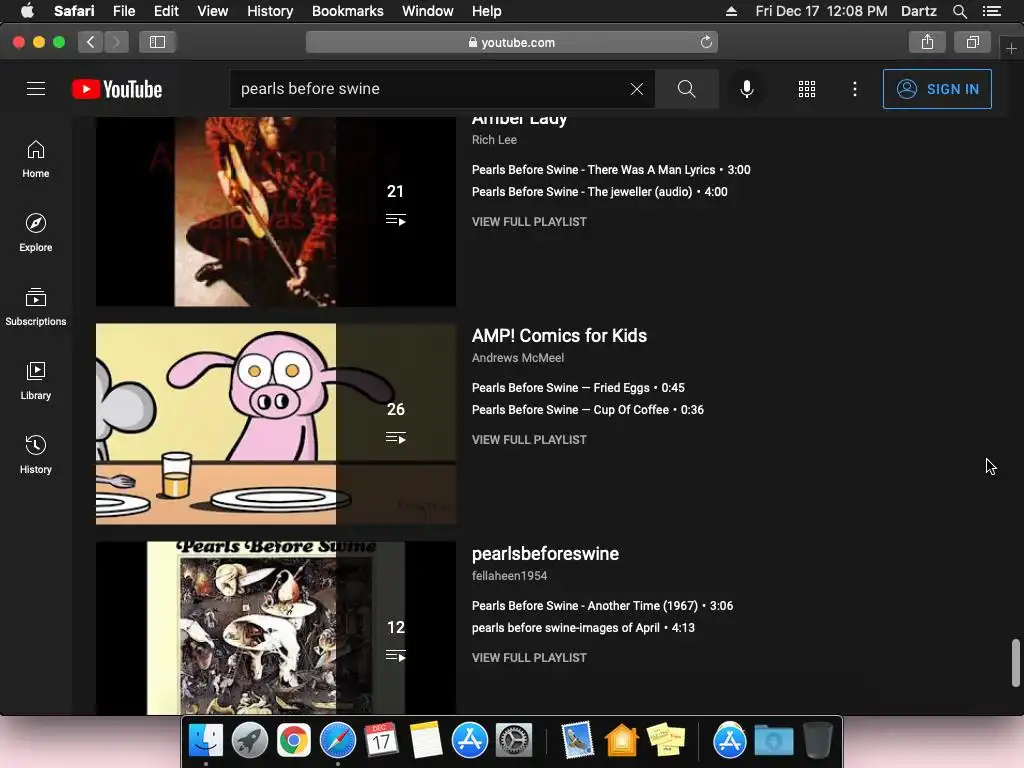This screenshot has width=1024, height=768.
Task: Open a new tab with the plus
Action: pos(1012,48)
